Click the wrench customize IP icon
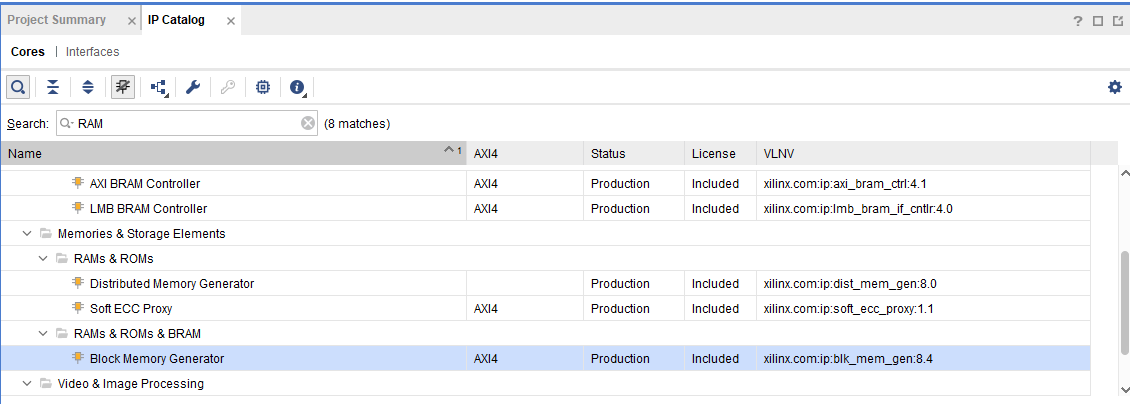 (193, 87)
